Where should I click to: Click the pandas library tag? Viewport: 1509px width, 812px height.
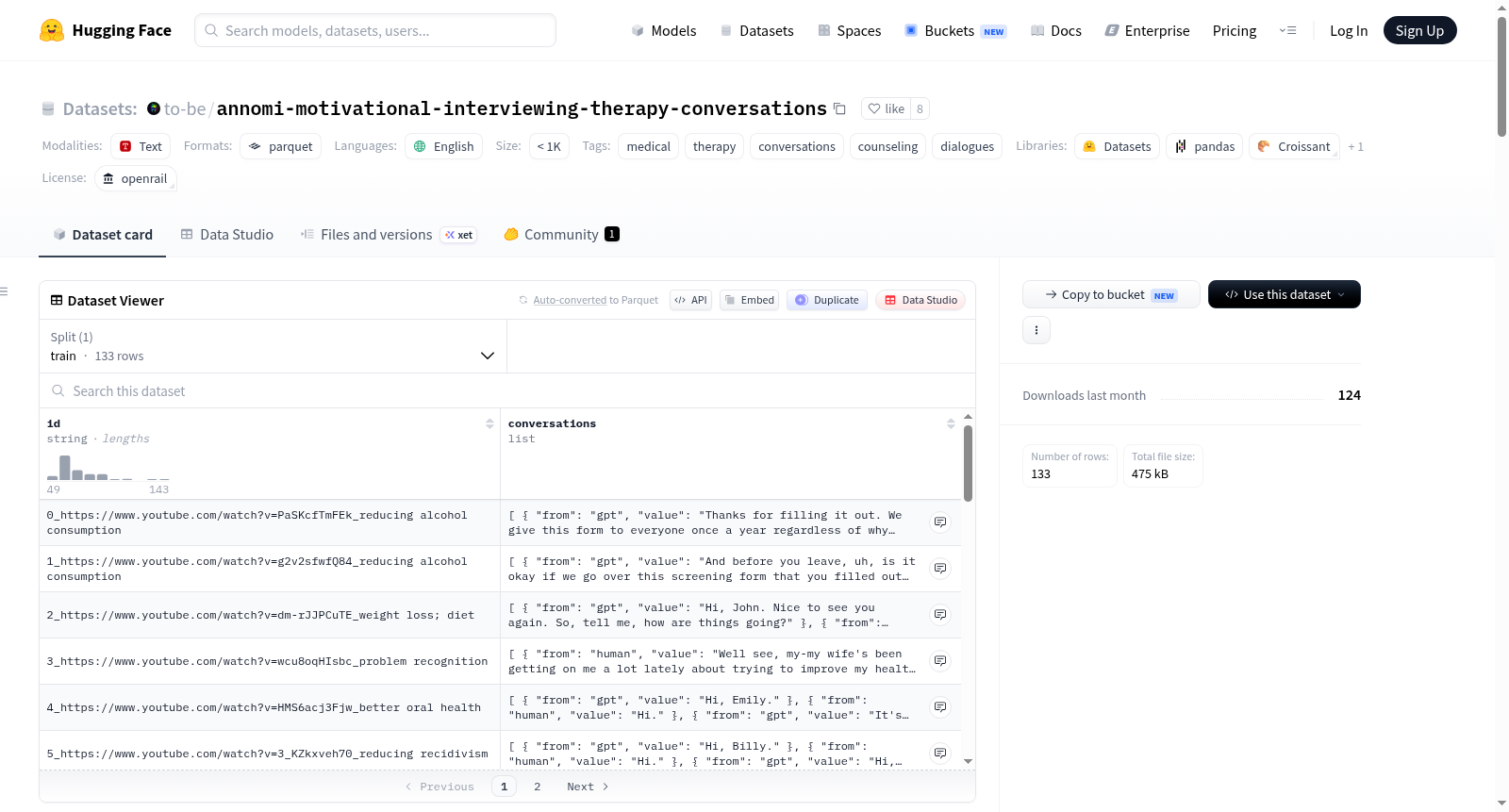[1204, 146]
